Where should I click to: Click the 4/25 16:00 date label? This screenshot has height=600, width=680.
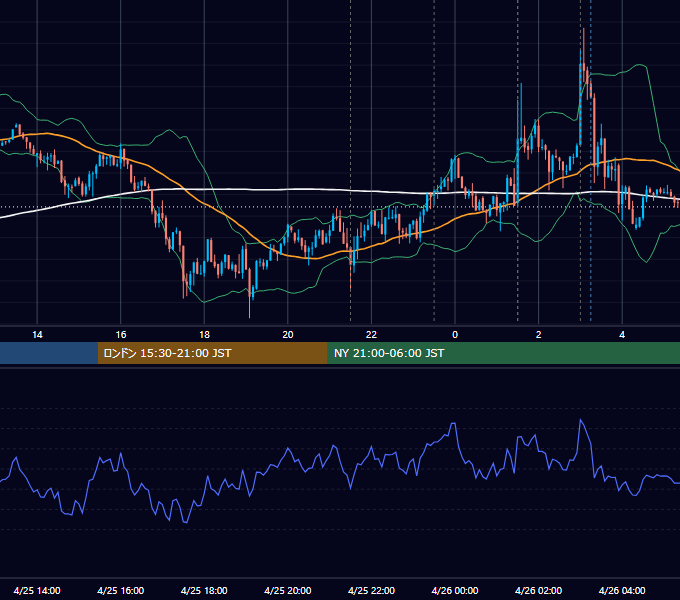coord(121,590)
